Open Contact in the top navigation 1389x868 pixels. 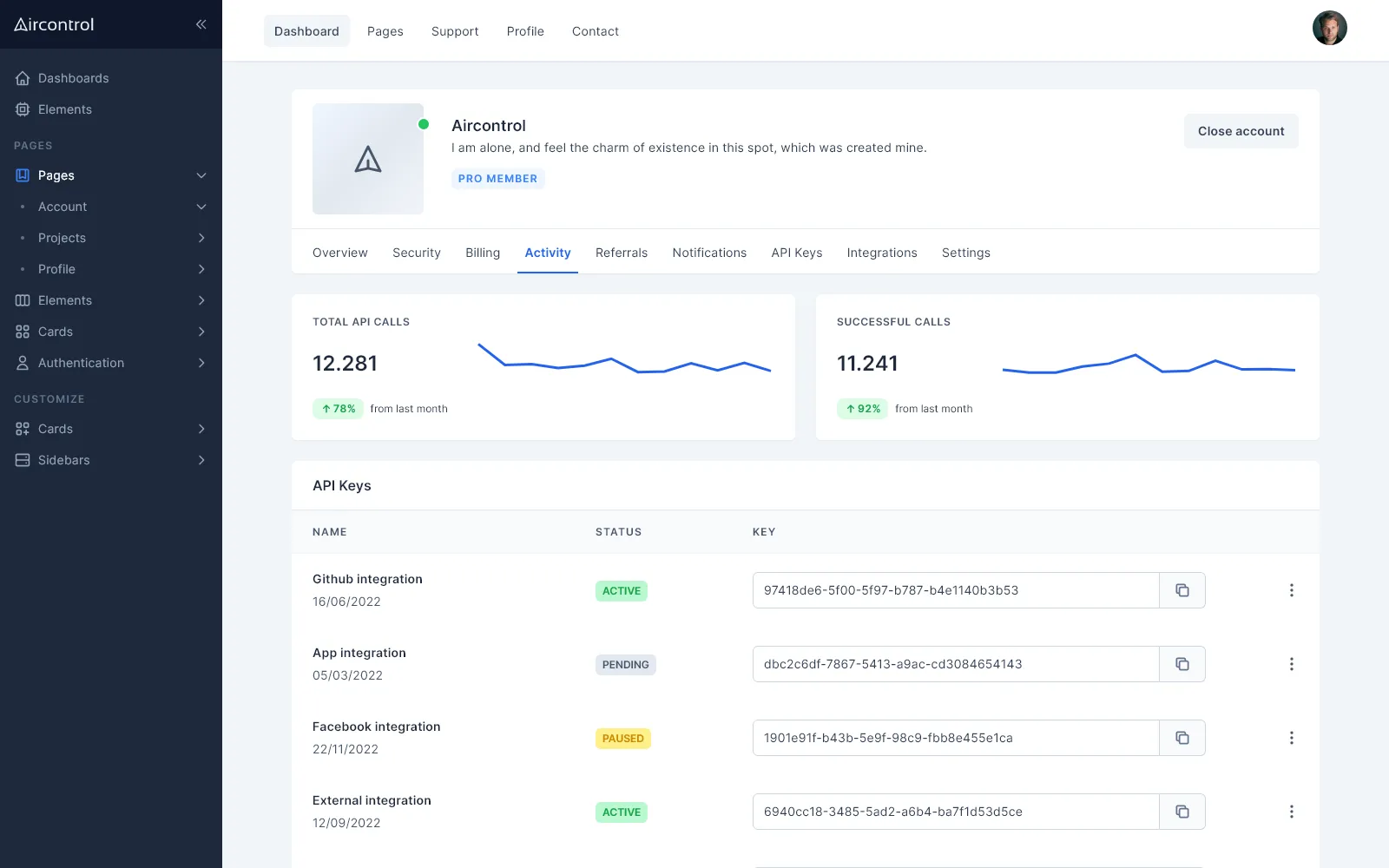coord(596,31)
